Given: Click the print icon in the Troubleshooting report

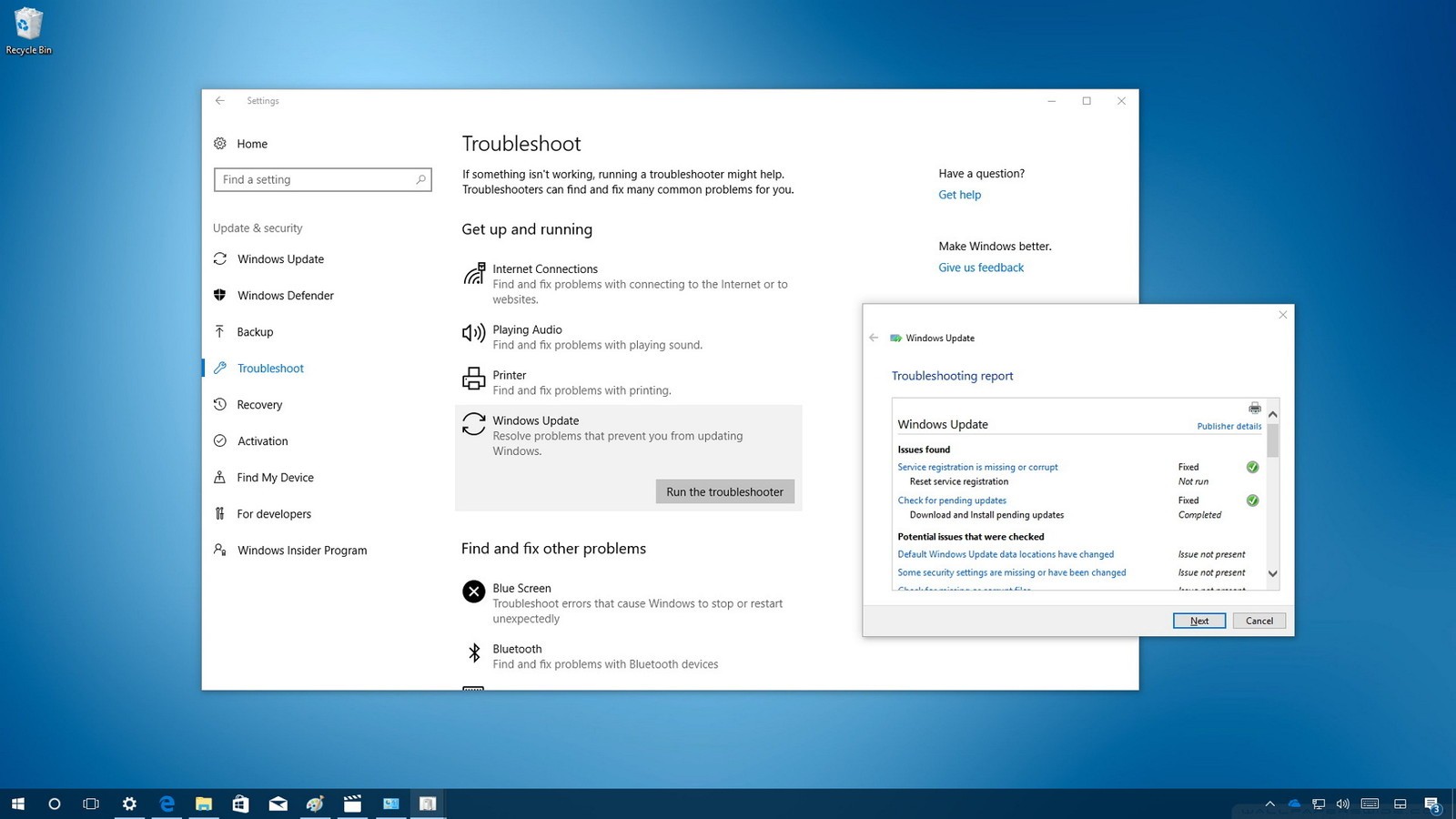Looking at the screenshot, I should click(1255, 408).
